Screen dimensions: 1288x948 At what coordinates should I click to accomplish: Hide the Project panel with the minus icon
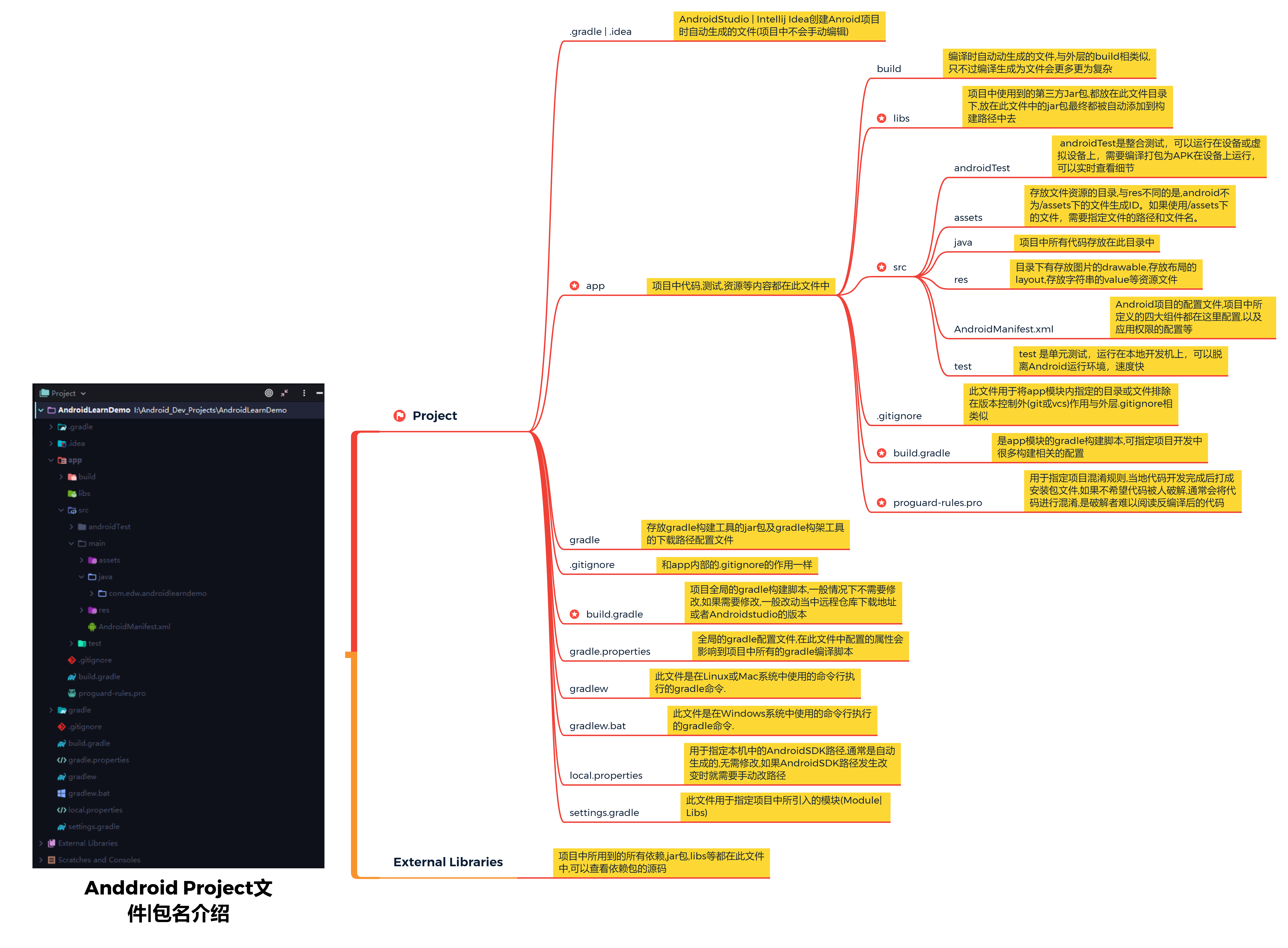click(x=320, y=393)
